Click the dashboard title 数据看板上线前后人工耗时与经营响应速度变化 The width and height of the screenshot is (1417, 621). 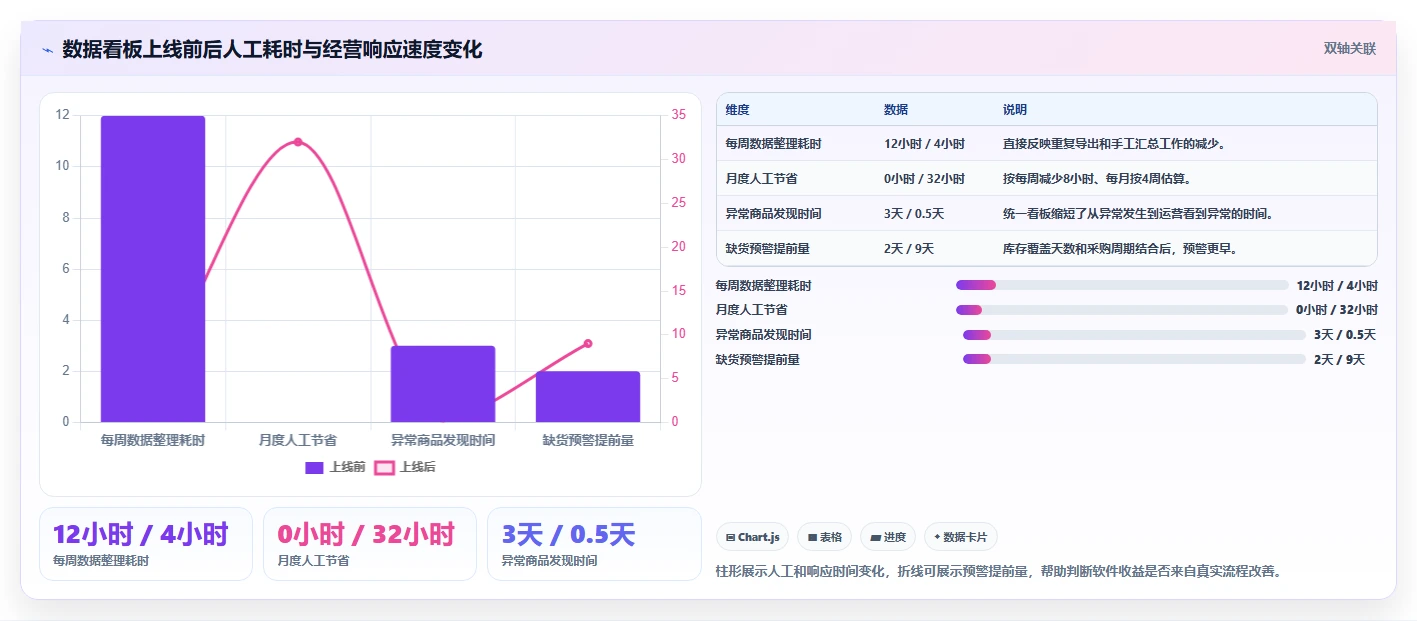point(272,50)
